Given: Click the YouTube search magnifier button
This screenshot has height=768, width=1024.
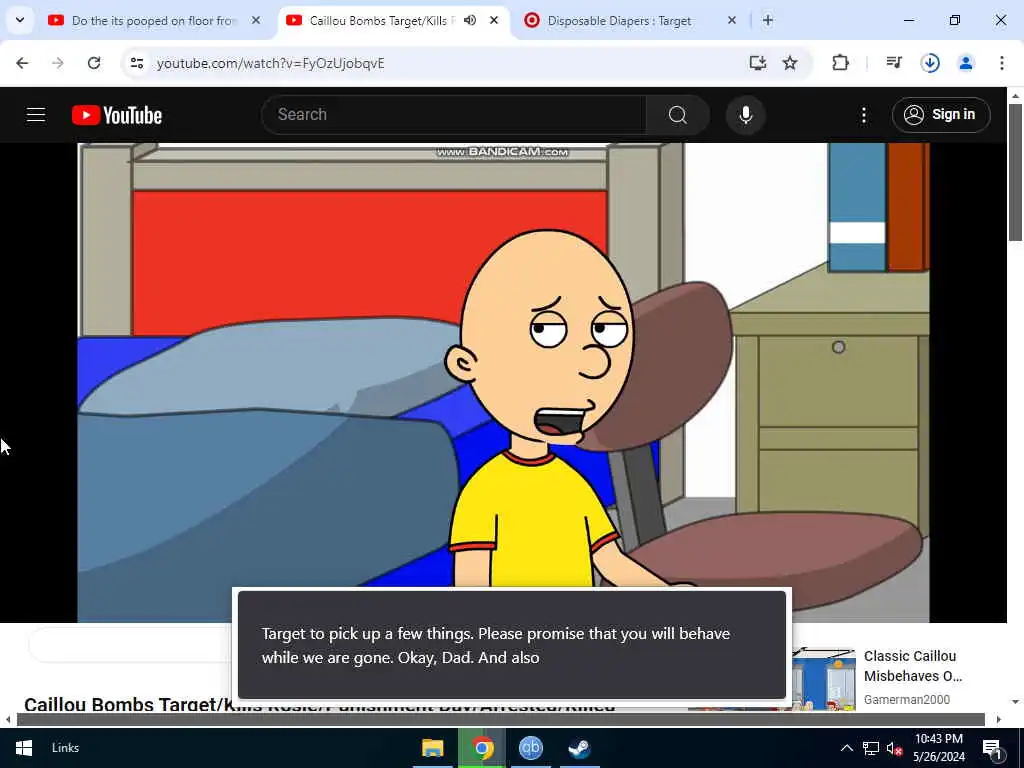Looking at the screenshot, I should 678,115.
